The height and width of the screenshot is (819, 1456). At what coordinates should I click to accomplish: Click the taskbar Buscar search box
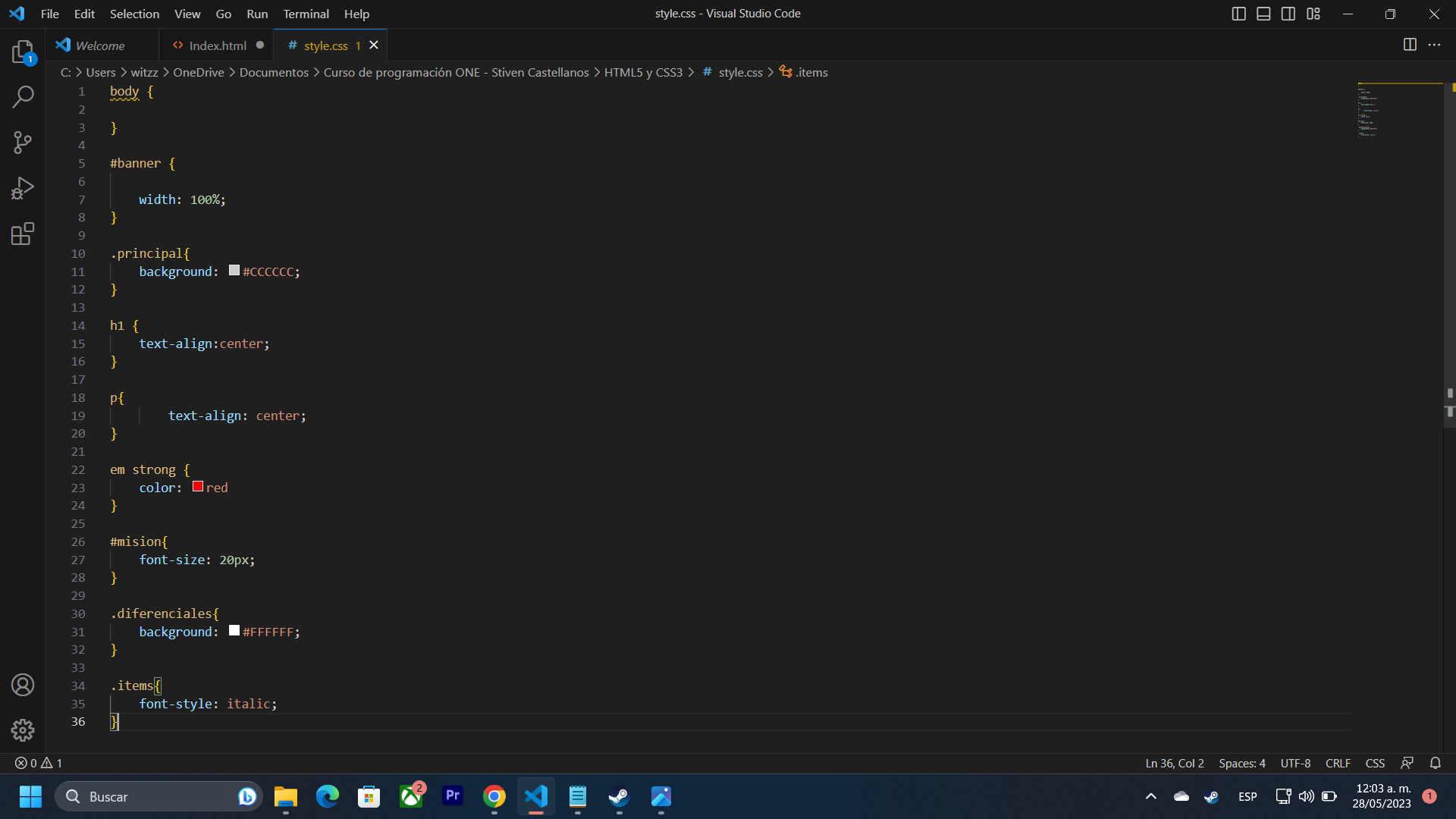click(158, 796)
